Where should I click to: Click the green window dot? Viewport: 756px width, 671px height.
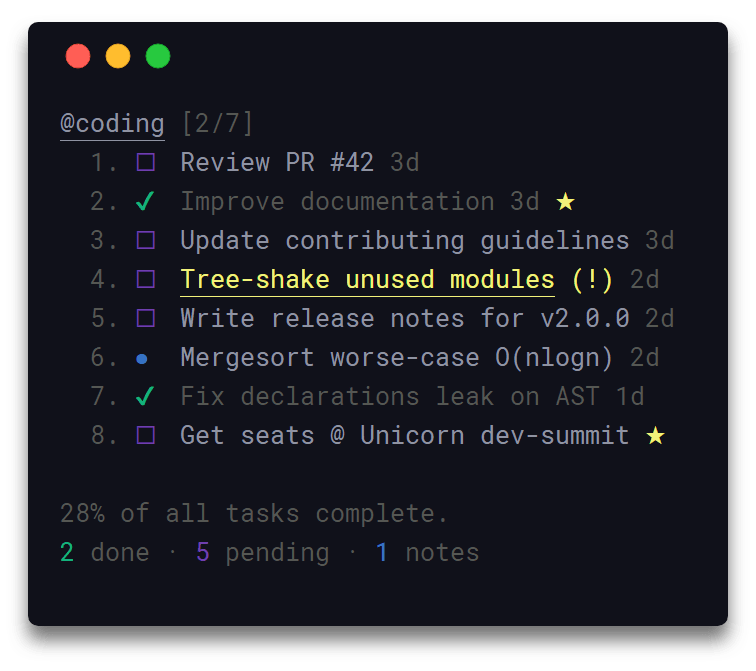(158, 56)
